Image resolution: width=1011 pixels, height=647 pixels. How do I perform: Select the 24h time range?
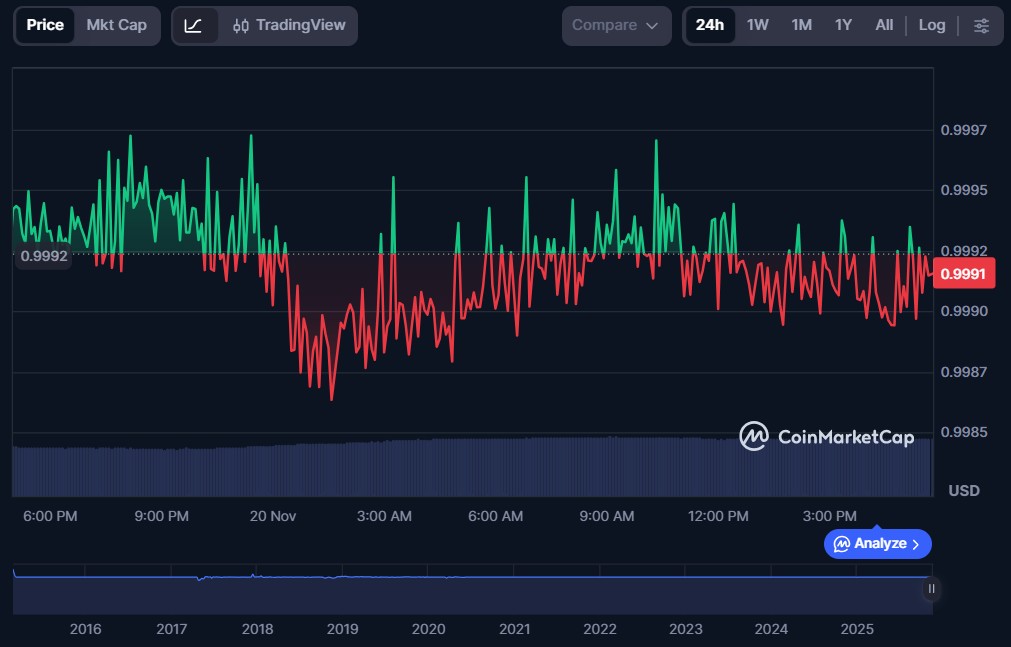pyautogui.click(x=709, y=25)
